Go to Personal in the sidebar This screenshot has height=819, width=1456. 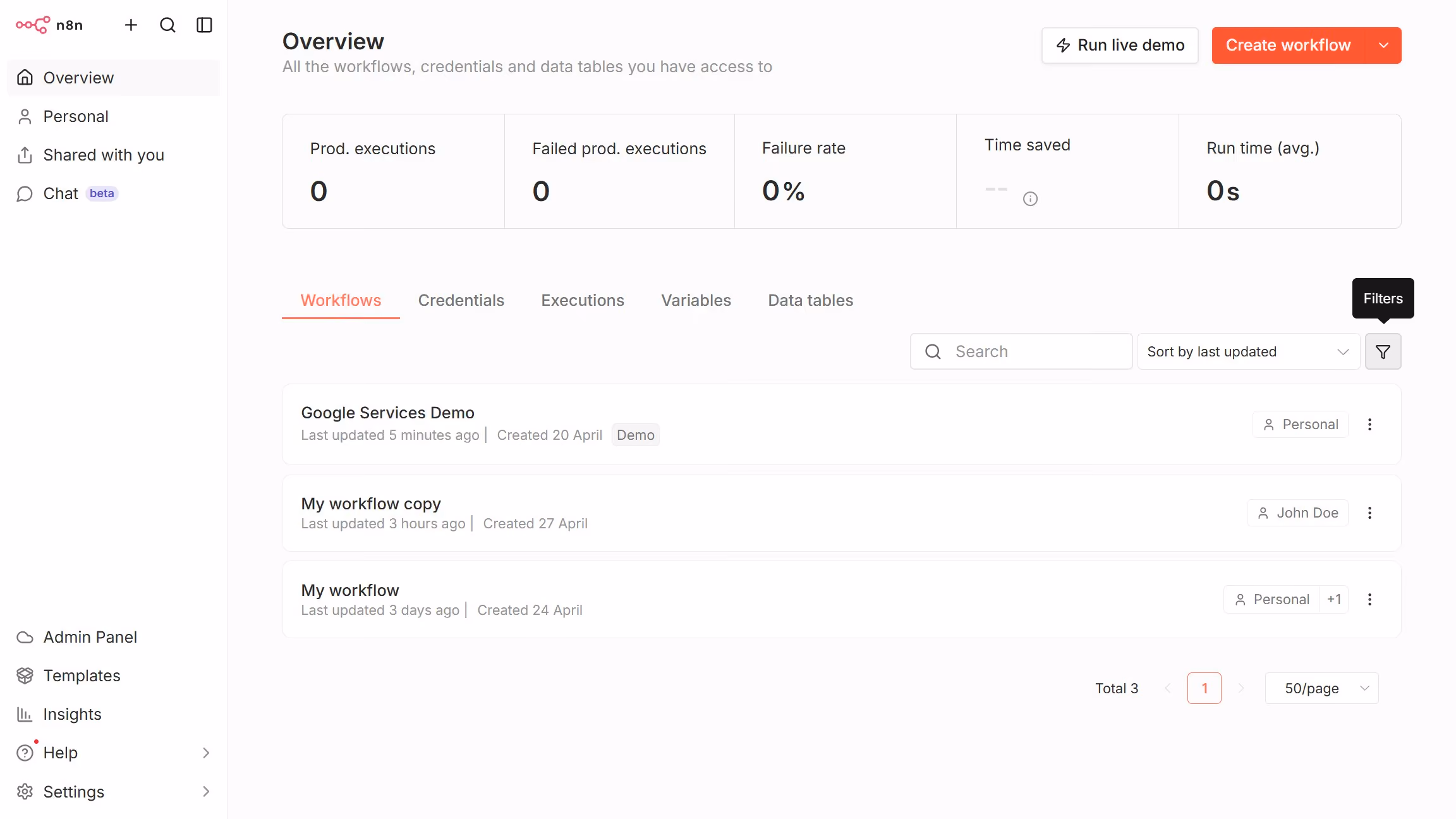tap(114, 116)
